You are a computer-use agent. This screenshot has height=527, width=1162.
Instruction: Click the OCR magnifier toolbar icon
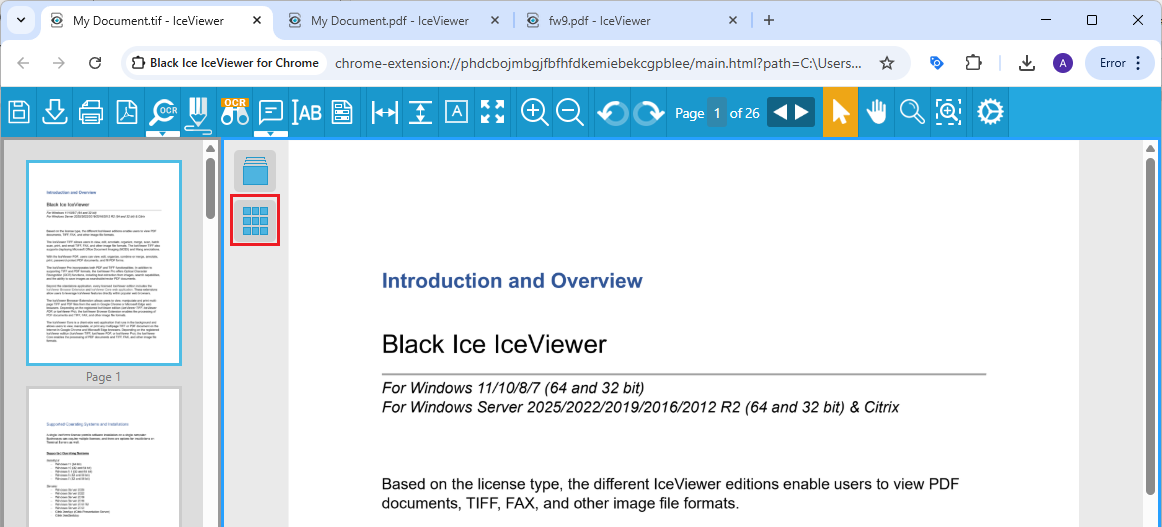[x=163, y=111]
